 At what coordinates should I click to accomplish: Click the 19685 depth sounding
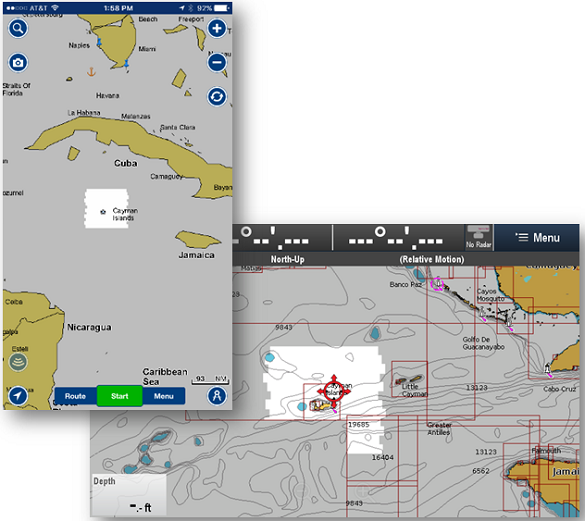click(359, 425)
